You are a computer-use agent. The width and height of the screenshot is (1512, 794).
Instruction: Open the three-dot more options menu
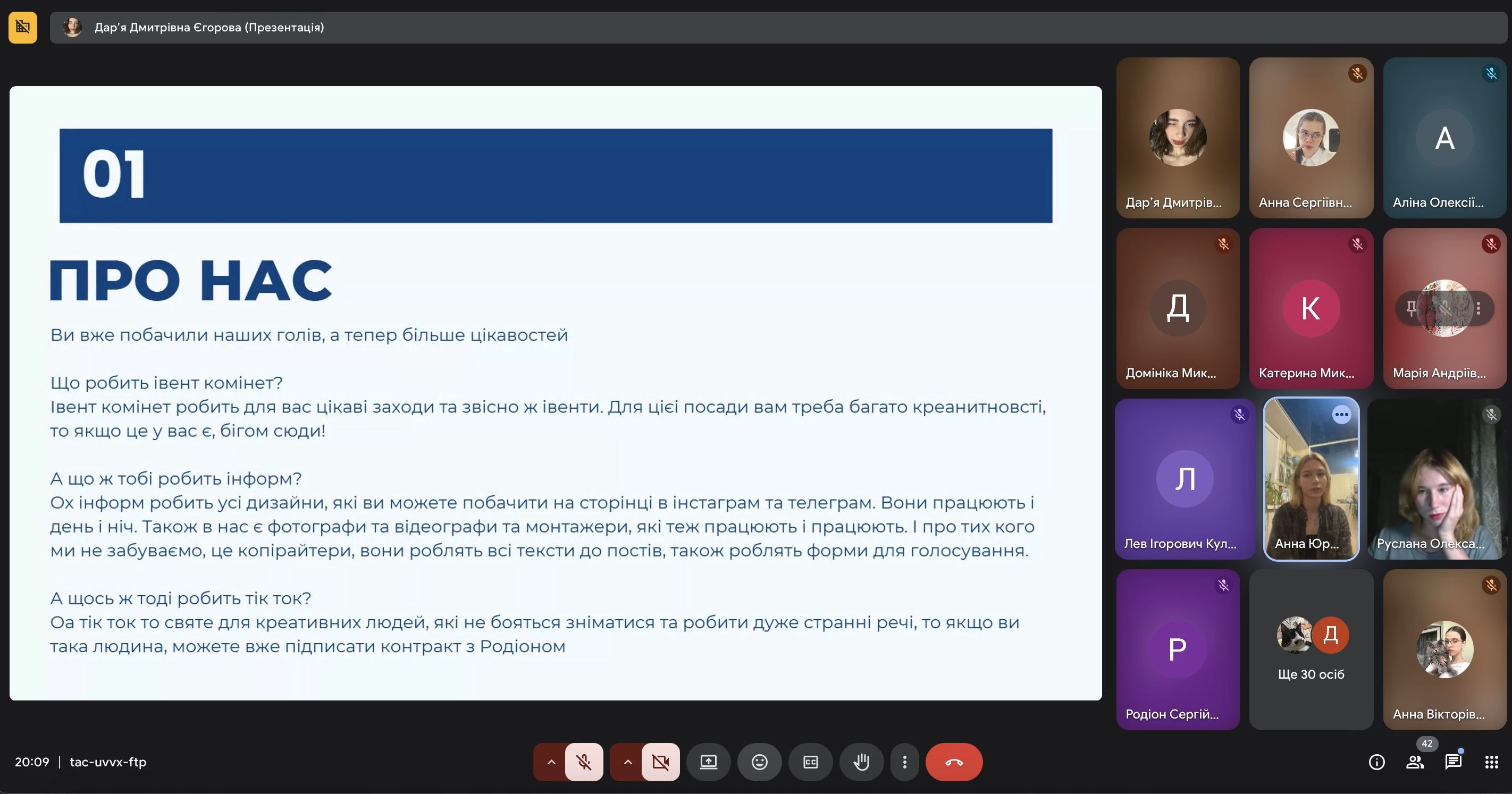tap(904, 762)
